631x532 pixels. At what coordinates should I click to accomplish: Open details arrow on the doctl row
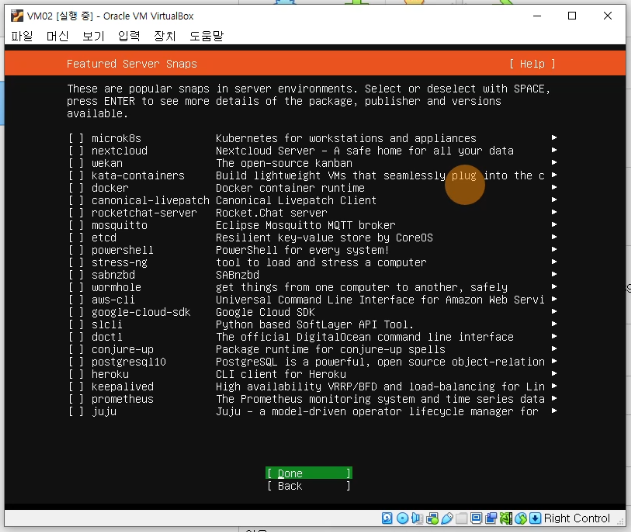(x=554, y=336)
